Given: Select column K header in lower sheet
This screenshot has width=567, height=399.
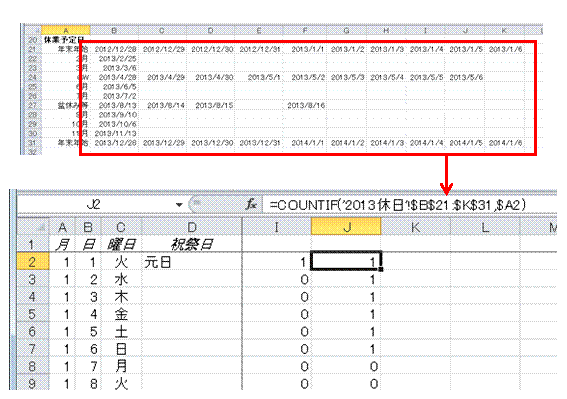Looking at the screenshot, I should point(415,227).
